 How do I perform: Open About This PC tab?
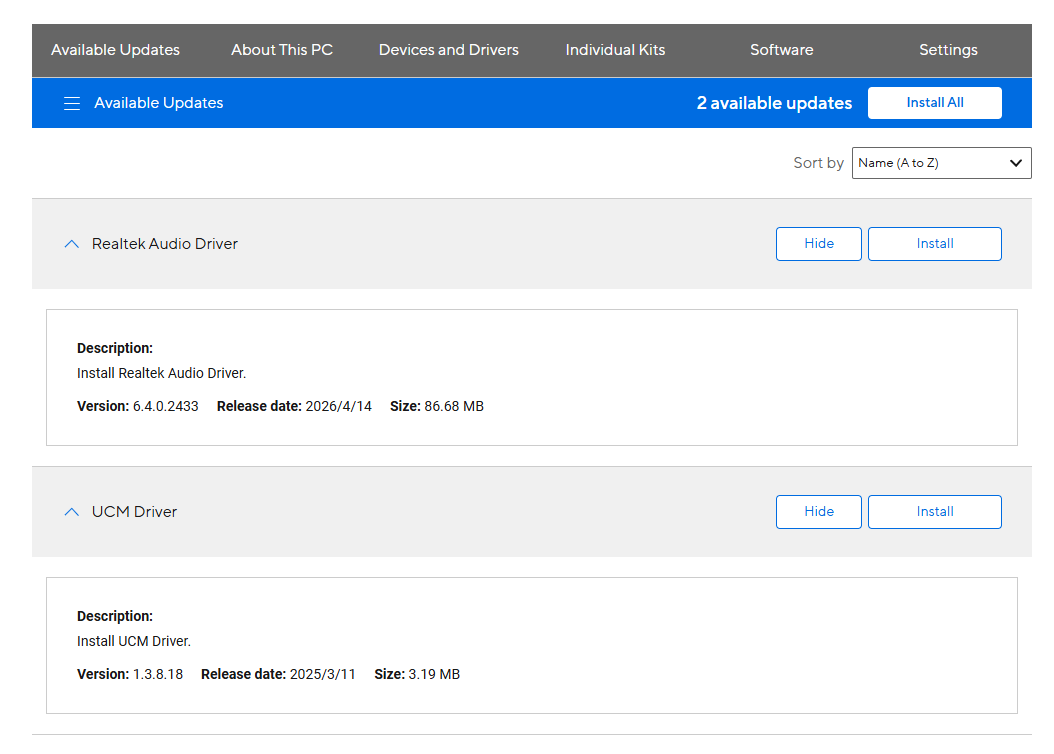pyautogui.click(x=282, y=50)
